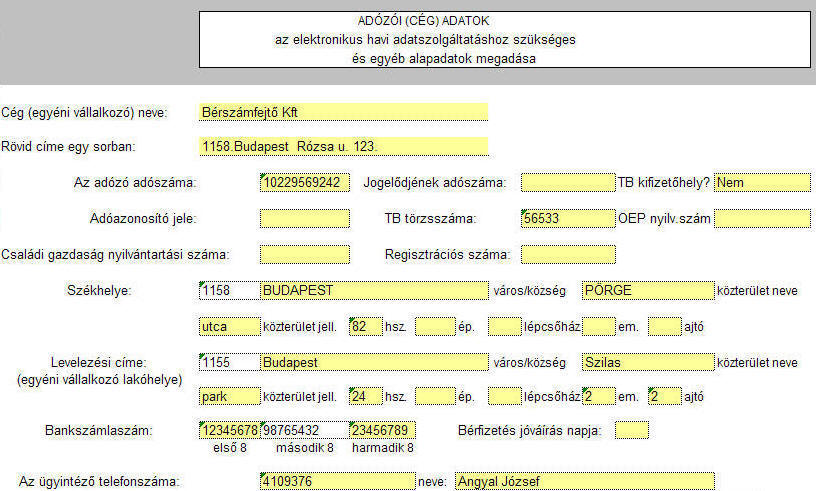Click the 'első 8' caption under the account number
Viewport: 816px width, 491px height.
click(x=230, y=448)
